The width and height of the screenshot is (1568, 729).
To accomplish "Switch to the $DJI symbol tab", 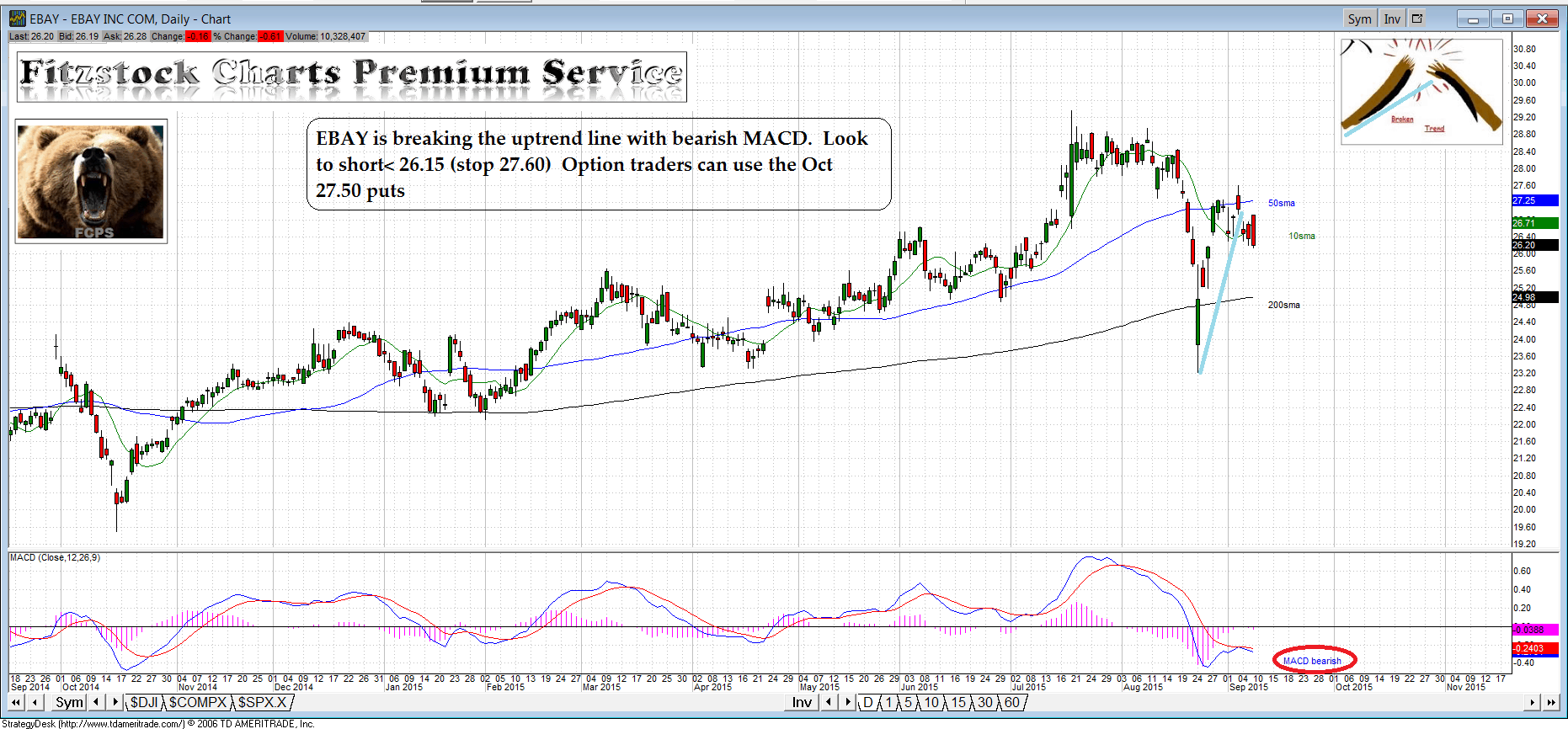I will [x=143, y=703].
